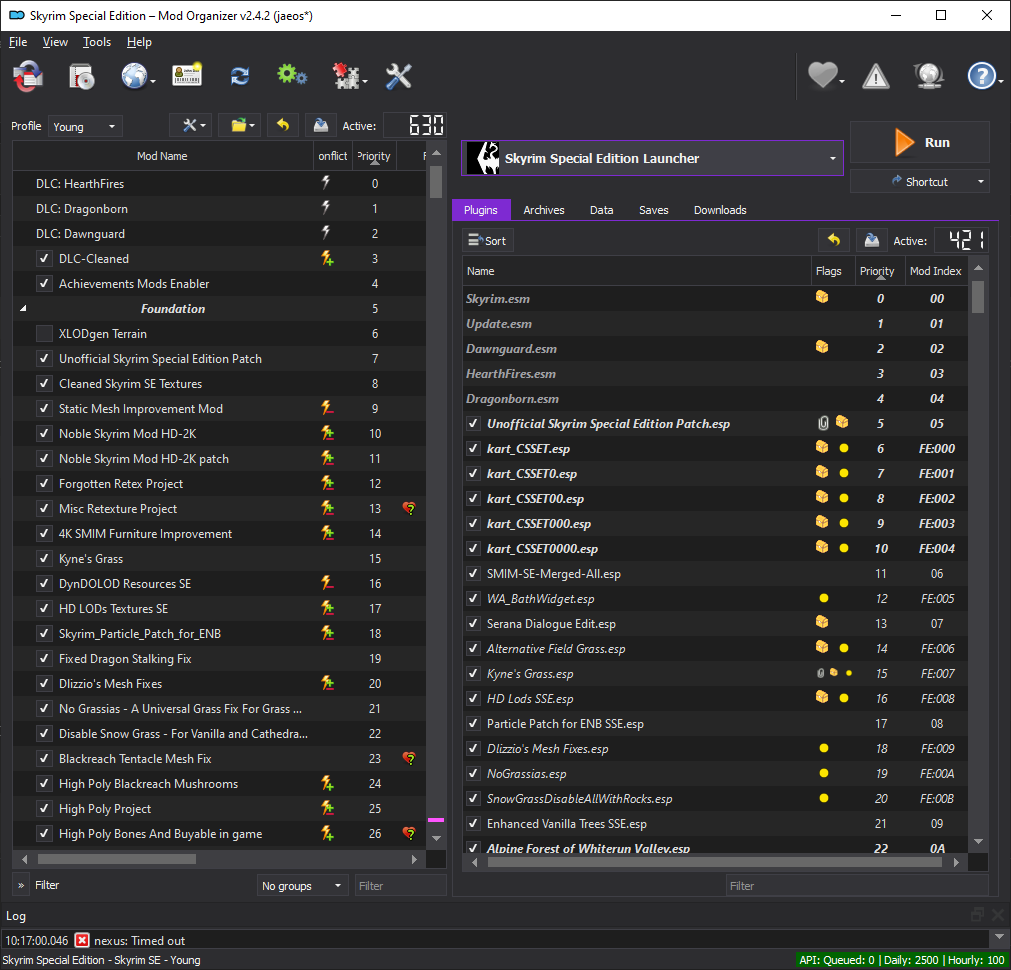Click the plugin list create backup icon

tap(872, 241)
